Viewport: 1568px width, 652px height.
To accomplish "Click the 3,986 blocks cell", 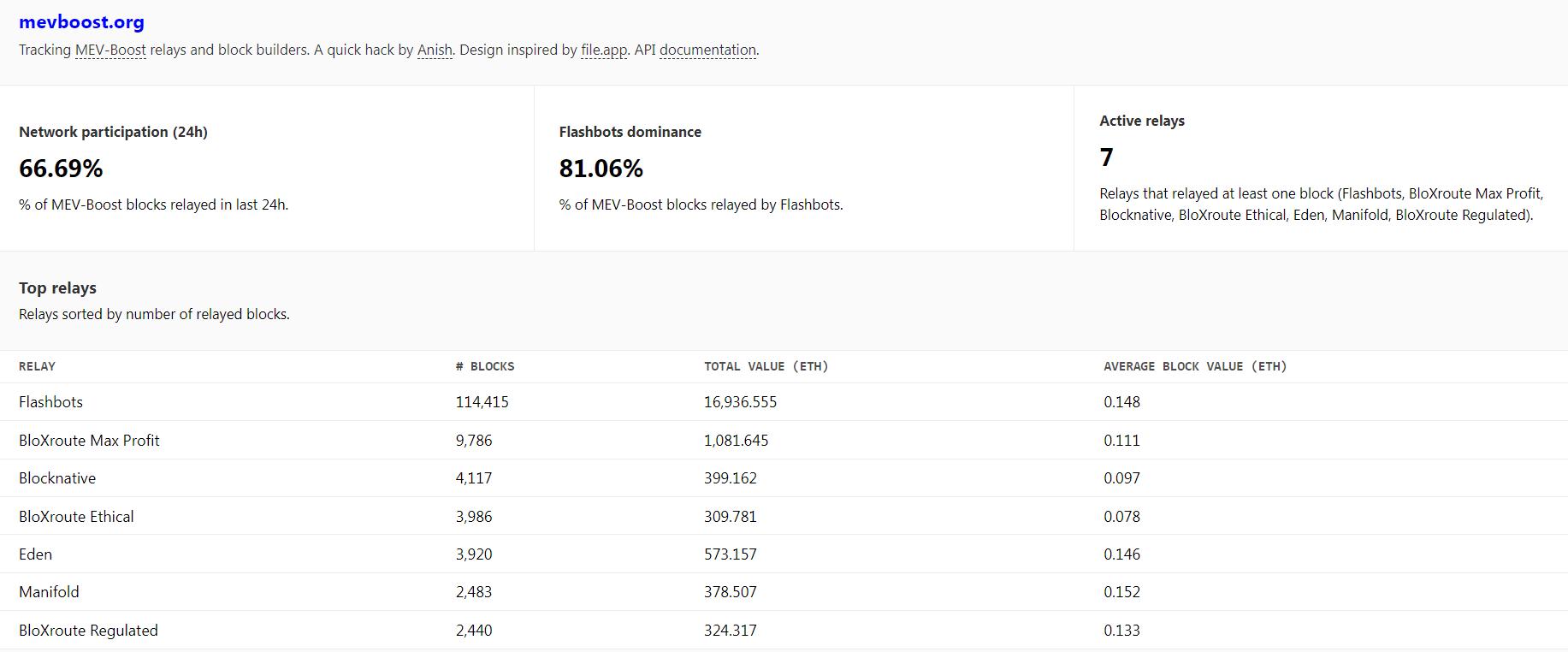I will tap(474, 517).
